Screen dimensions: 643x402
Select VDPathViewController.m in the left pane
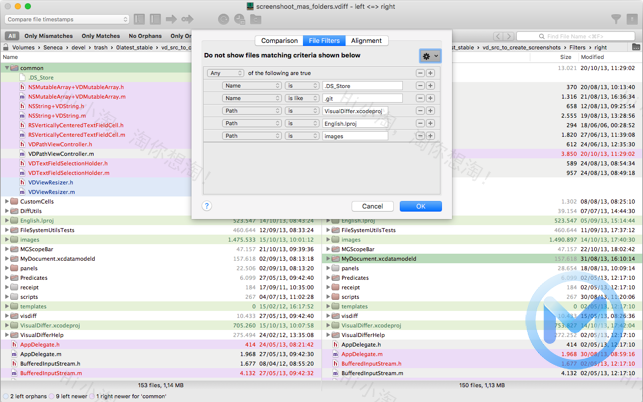coord(61,154)
